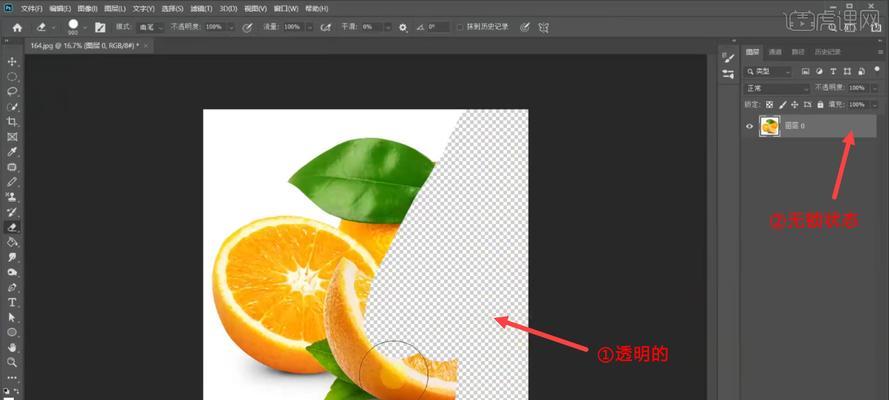
Task: Open smoothing options gear
Action: [x=403, y=27]
